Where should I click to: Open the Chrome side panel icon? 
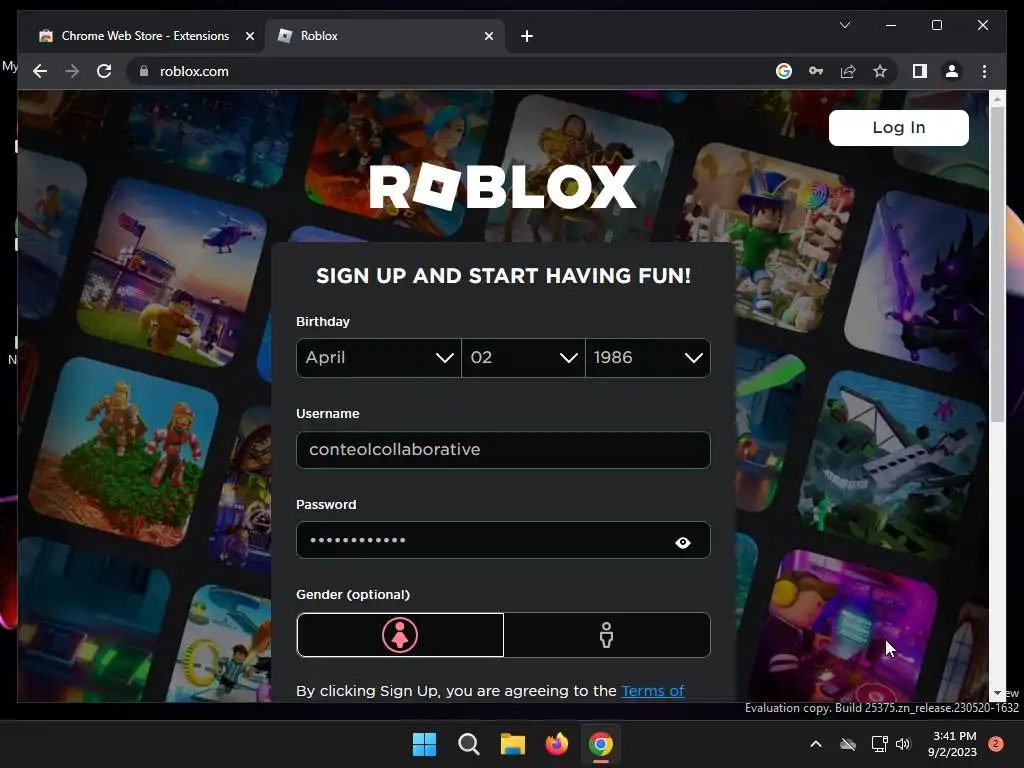click(920, 71)
